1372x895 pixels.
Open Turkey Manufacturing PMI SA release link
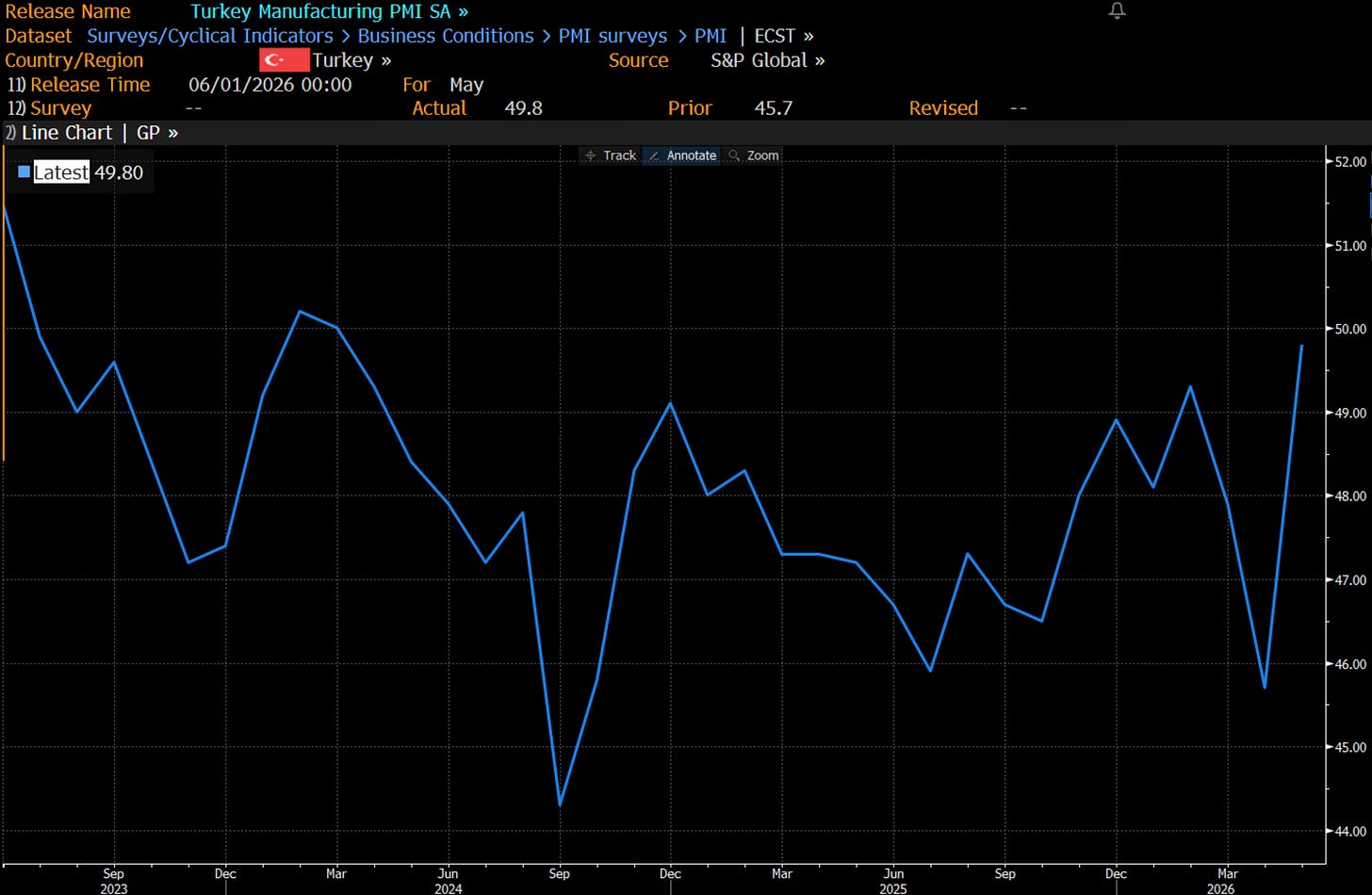[x=329, y=11]
